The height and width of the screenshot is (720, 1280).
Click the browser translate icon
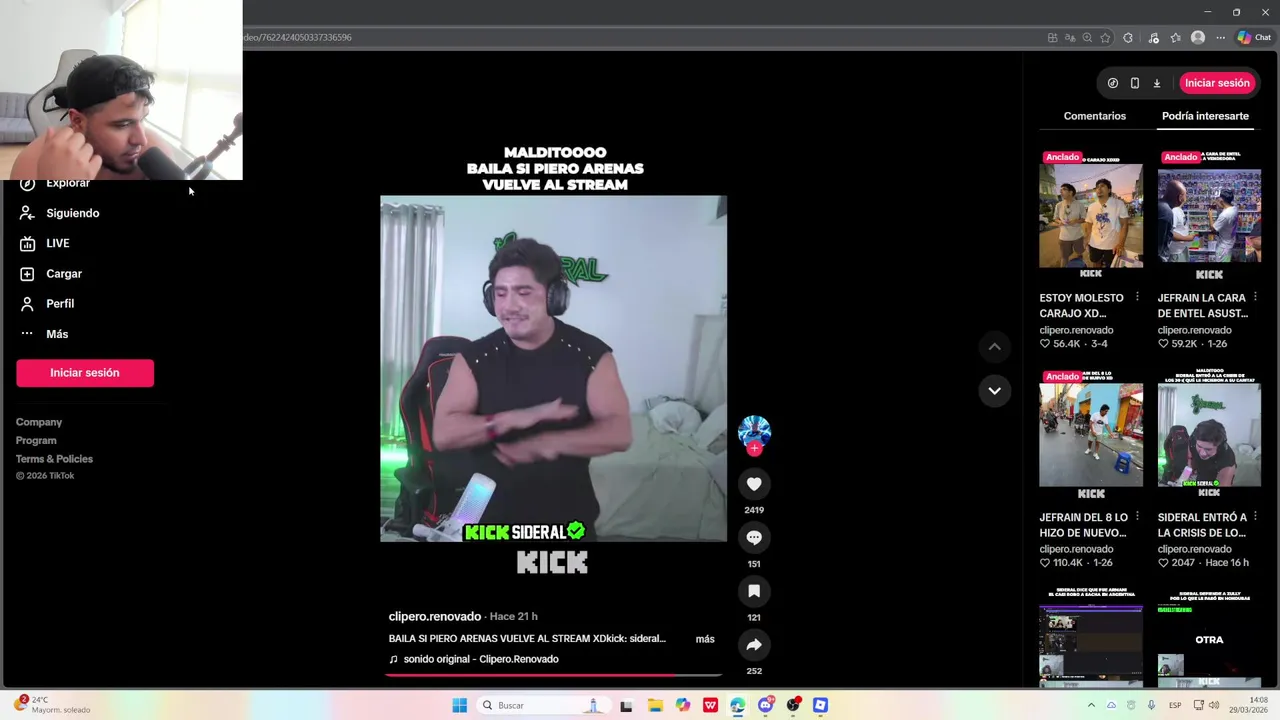point(1070,38)
